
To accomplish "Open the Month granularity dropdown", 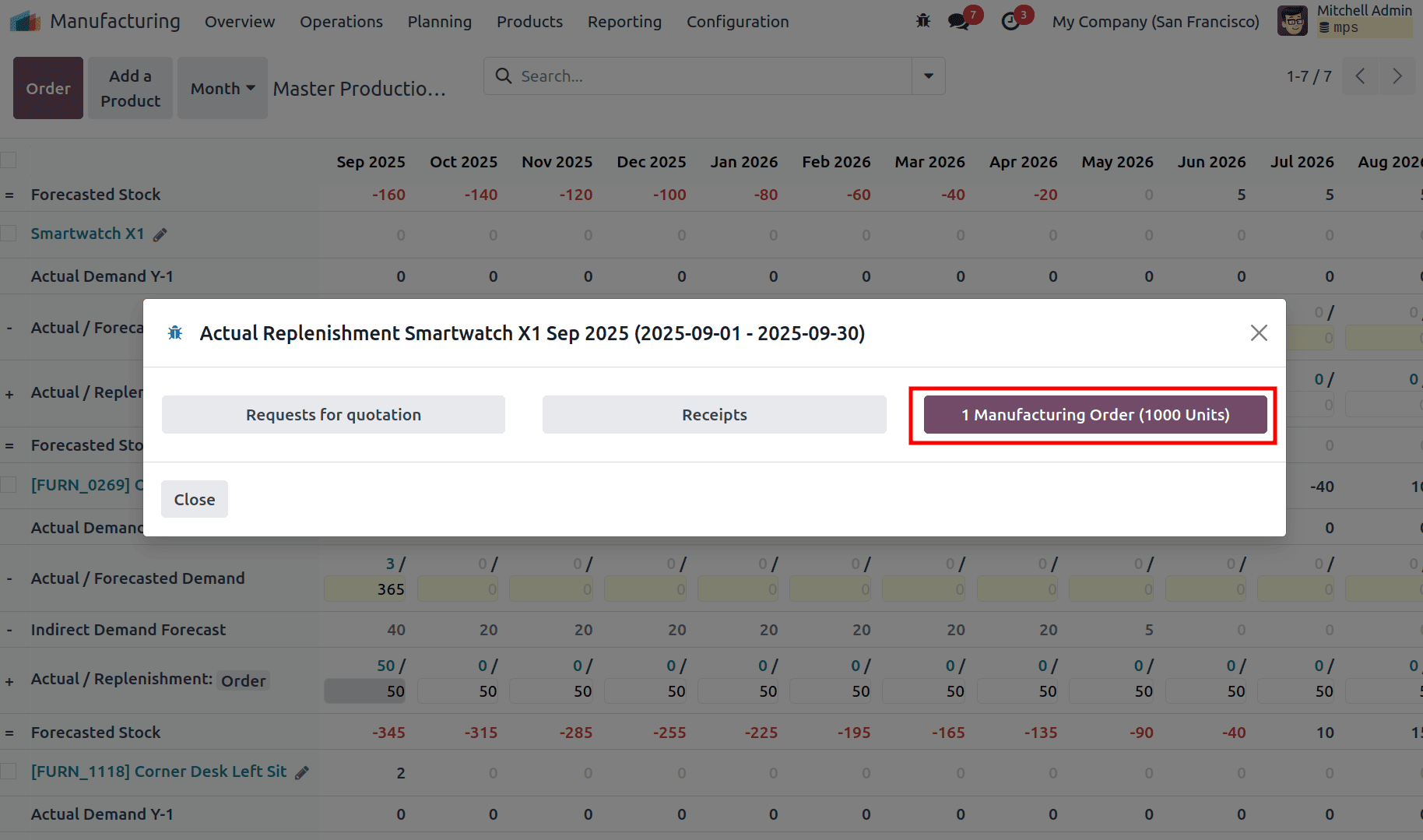I will point(222,88).
